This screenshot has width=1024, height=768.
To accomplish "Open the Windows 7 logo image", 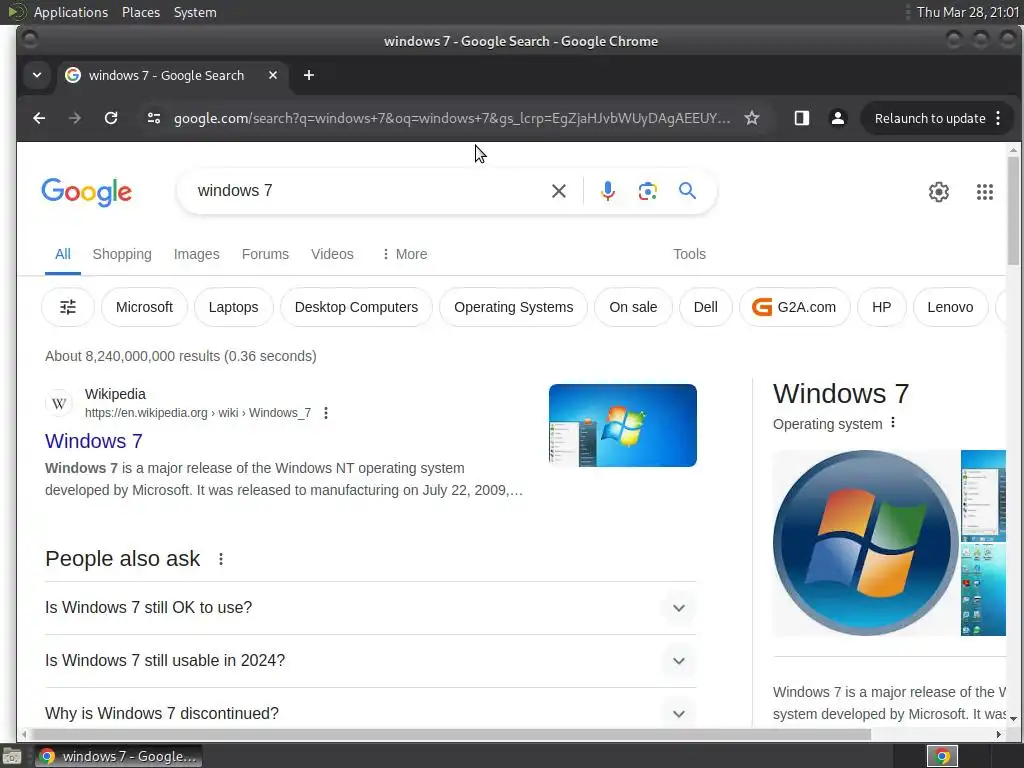I will 865,543.
